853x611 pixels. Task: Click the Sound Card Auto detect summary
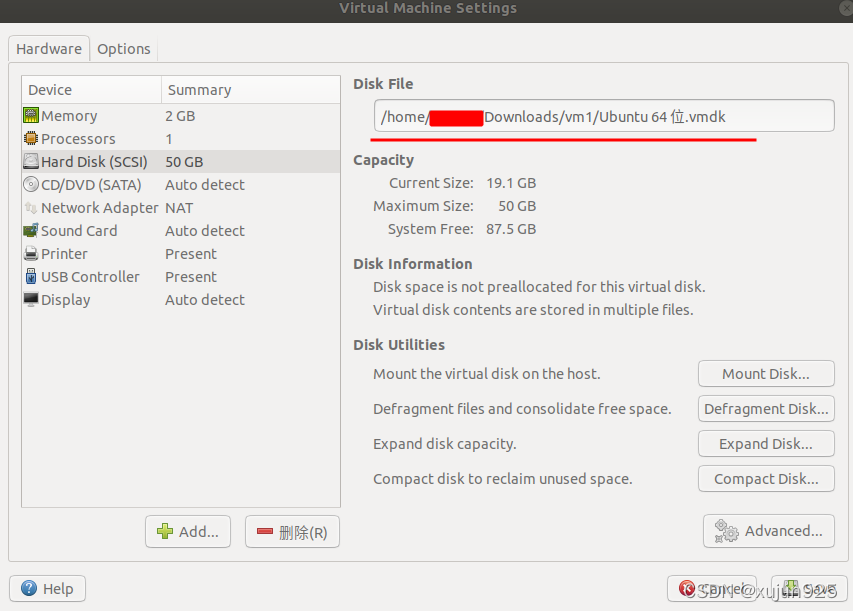pos(205,230)
